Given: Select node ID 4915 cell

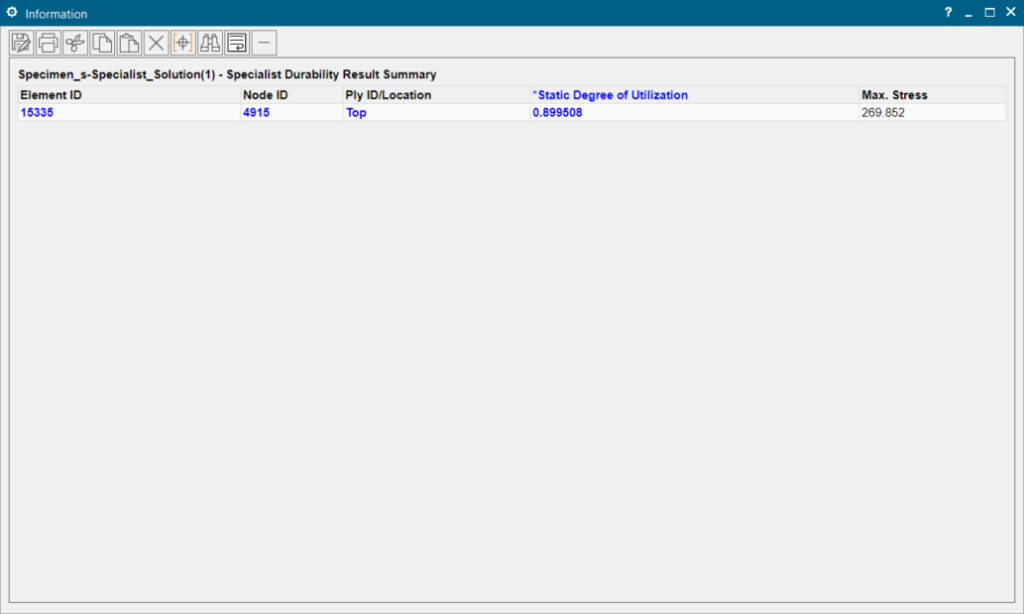Looking at the screenshot, I should [x=256, y=113].
